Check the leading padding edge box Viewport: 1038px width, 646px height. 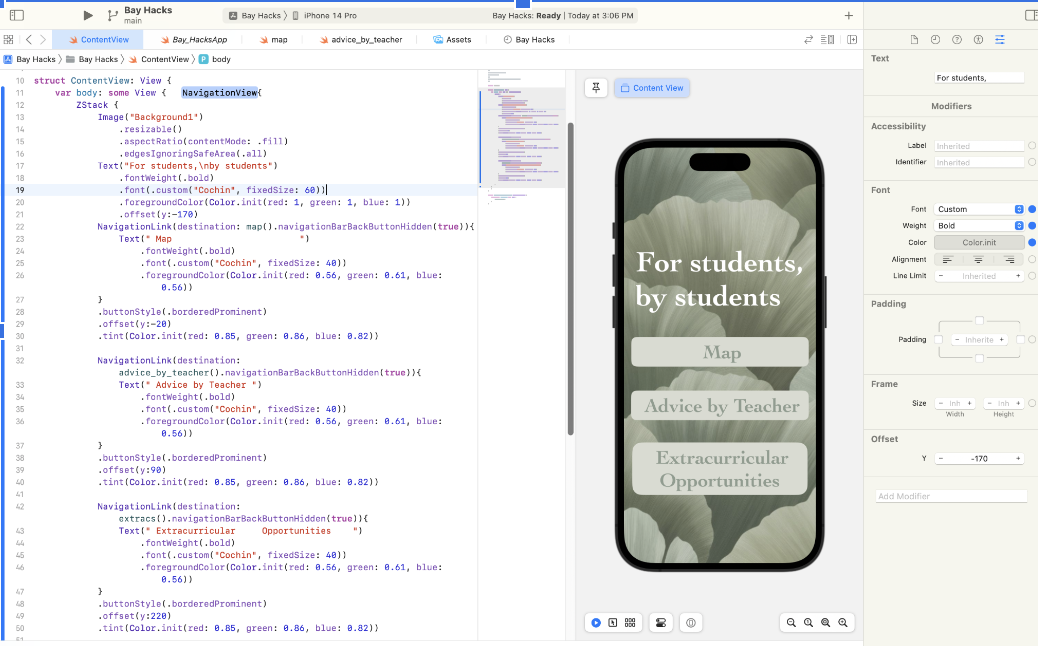pyautogui.click(x=938, y=340)
